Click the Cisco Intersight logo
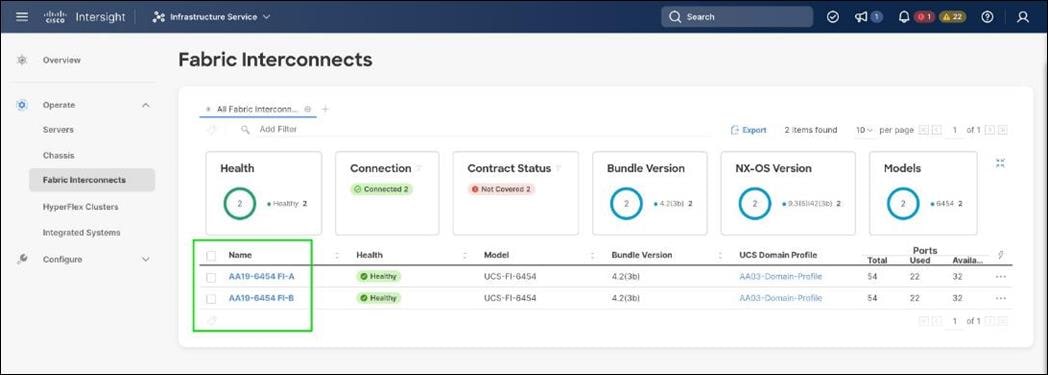The height and width of the screenshot is (375, 1048). (x=84, y=17)
